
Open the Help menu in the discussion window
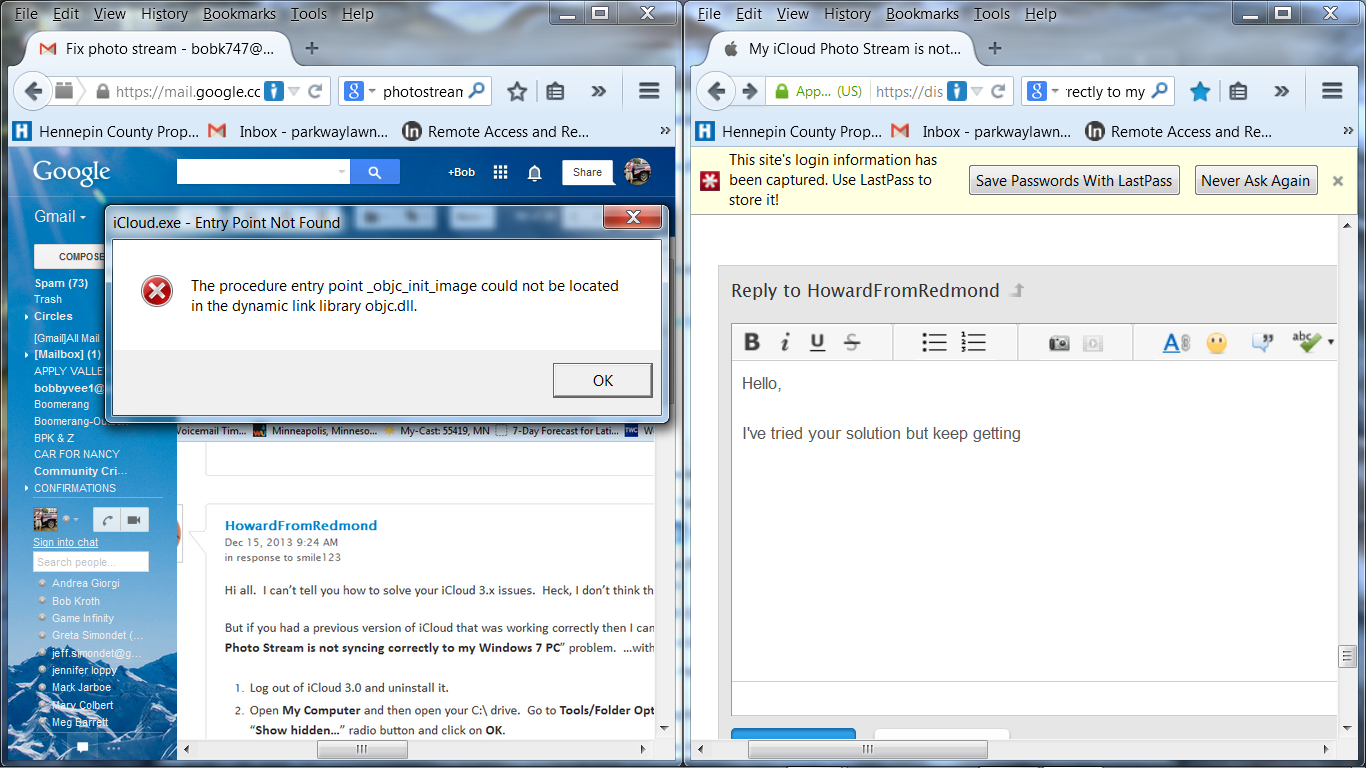(x=1041, y=14)
